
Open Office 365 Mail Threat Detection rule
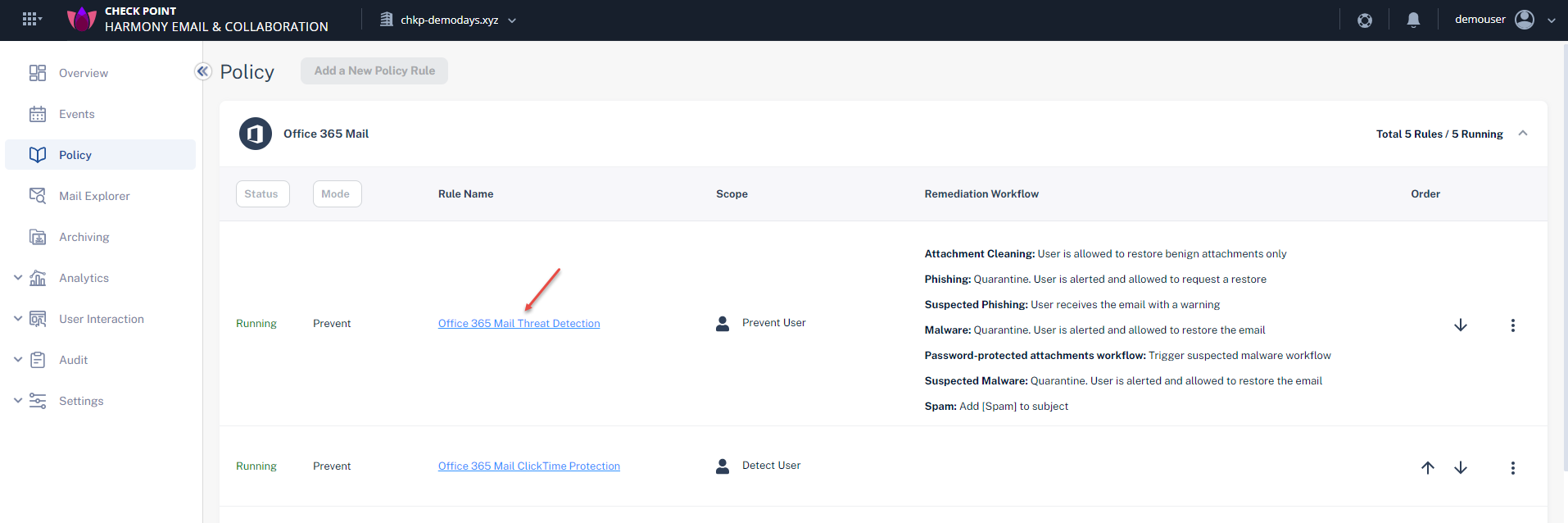pos(519,324)
